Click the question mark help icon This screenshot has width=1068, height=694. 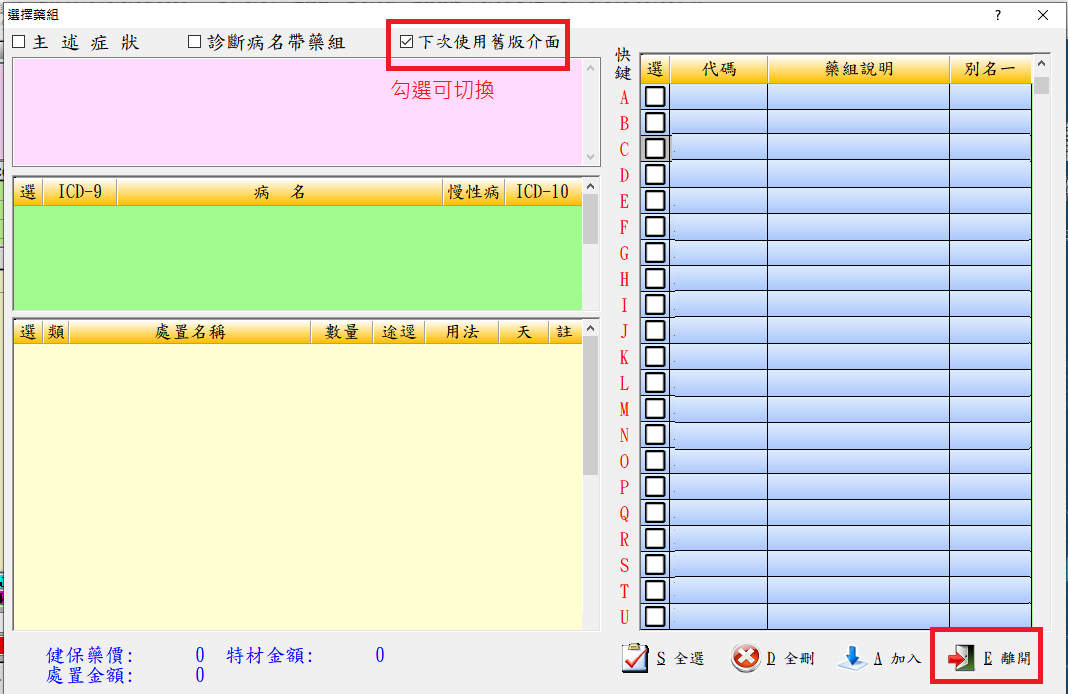pos(997,15)
